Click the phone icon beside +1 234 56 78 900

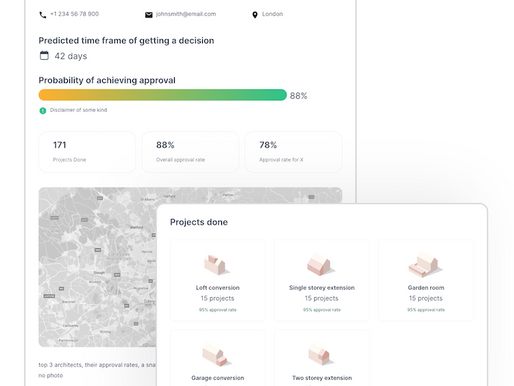point(43,15)
